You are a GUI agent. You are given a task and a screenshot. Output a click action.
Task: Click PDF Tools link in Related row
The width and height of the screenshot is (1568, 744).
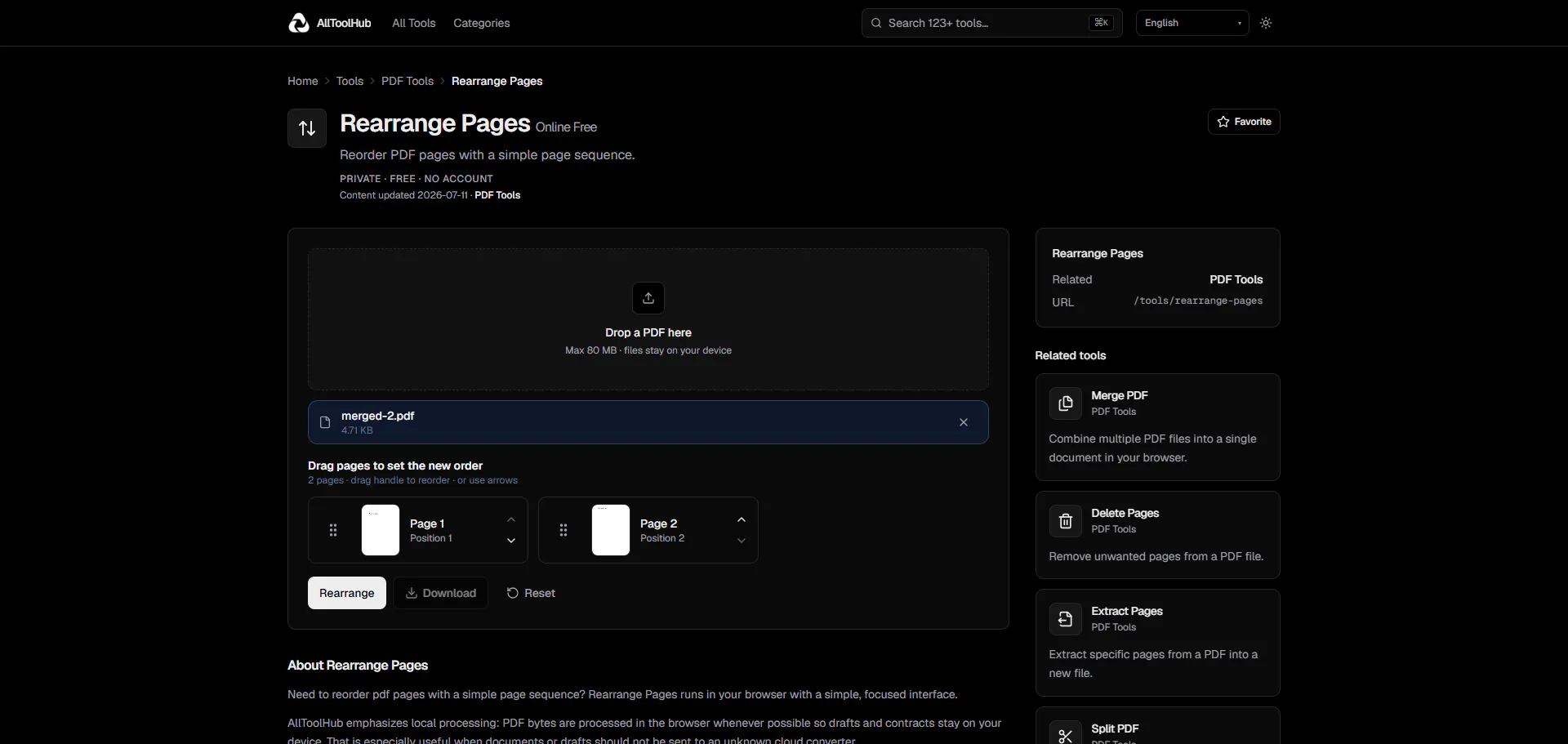click(x=1236, y=279)
